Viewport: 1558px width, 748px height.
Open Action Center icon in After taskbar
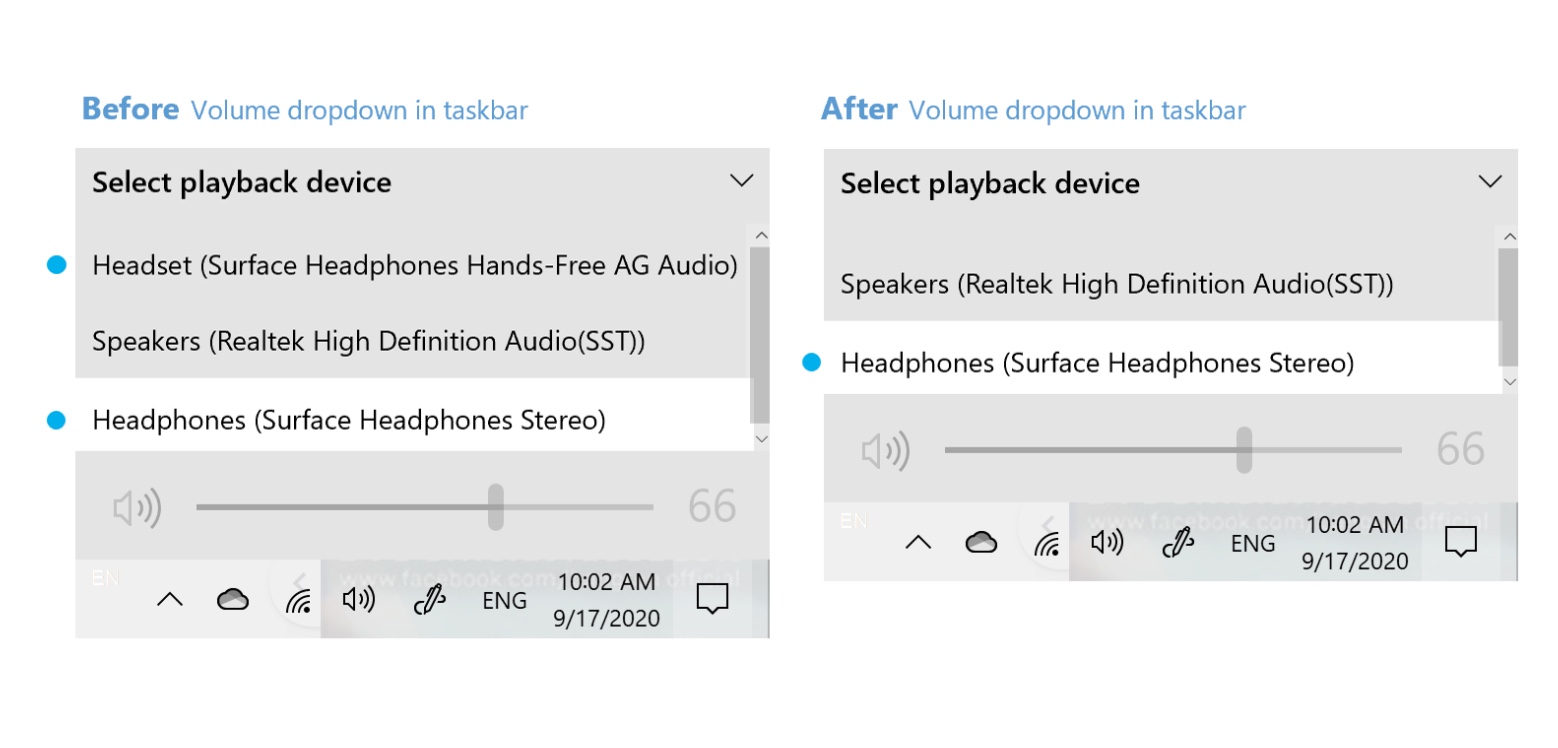click(1460, 543)
